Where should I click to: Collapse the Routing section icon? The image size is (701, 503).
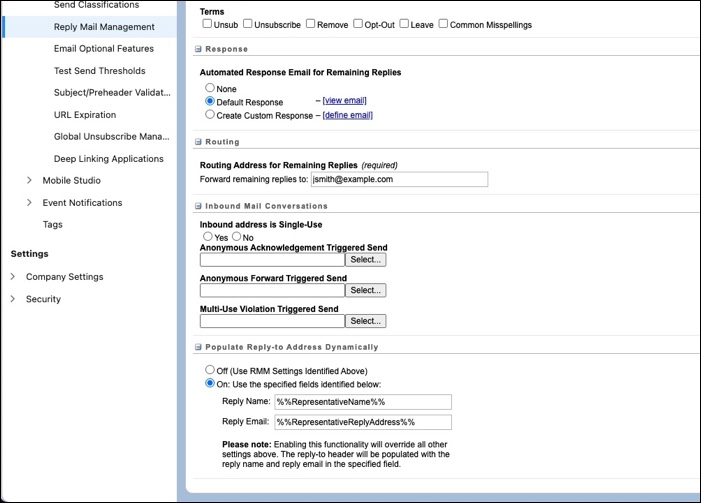(198, 142)
